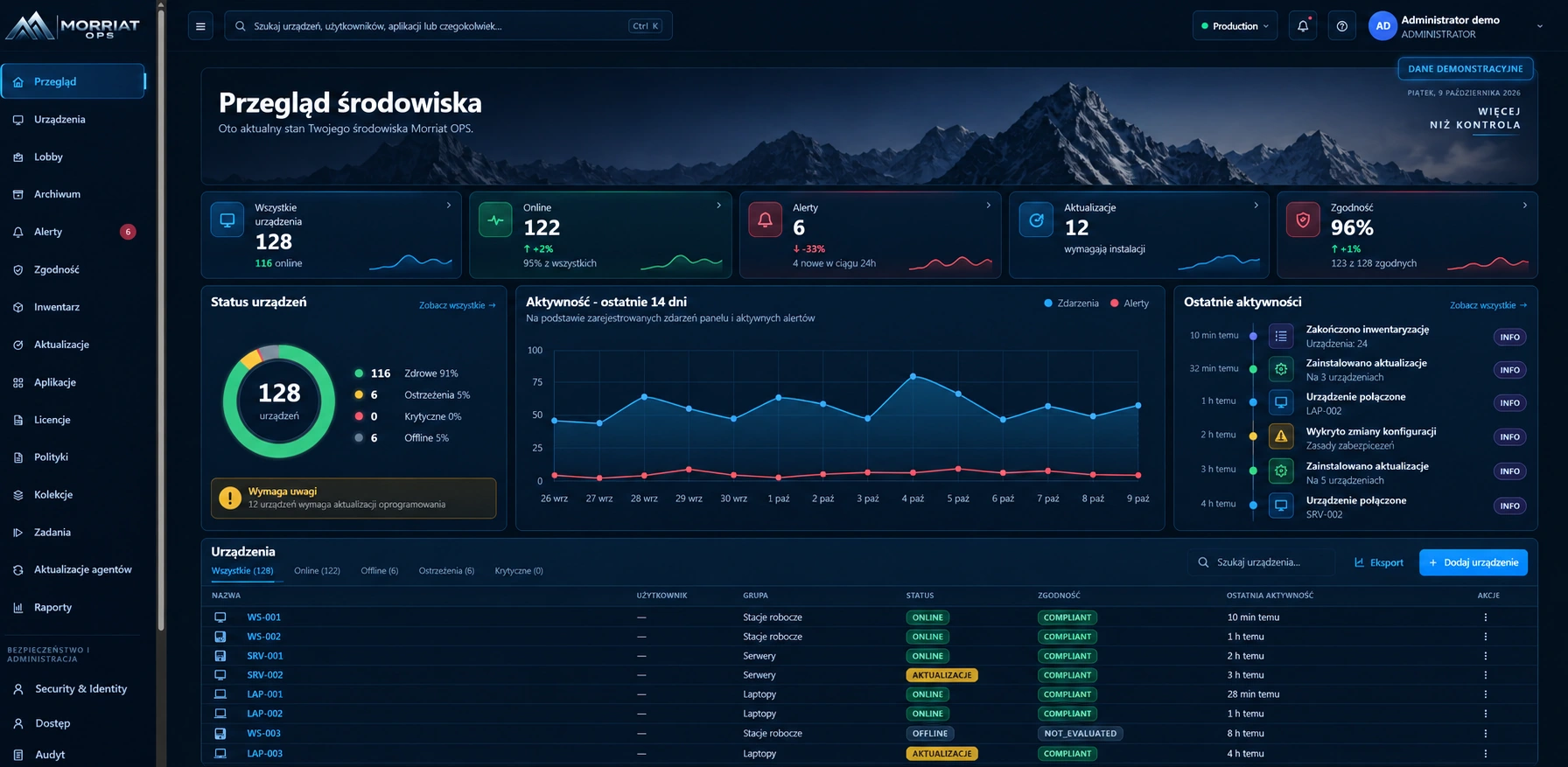This screenshot has height=767, width=1568.
Task: Collapse the sidebar with the hamburger menu icon
Action: coord(200,26)
